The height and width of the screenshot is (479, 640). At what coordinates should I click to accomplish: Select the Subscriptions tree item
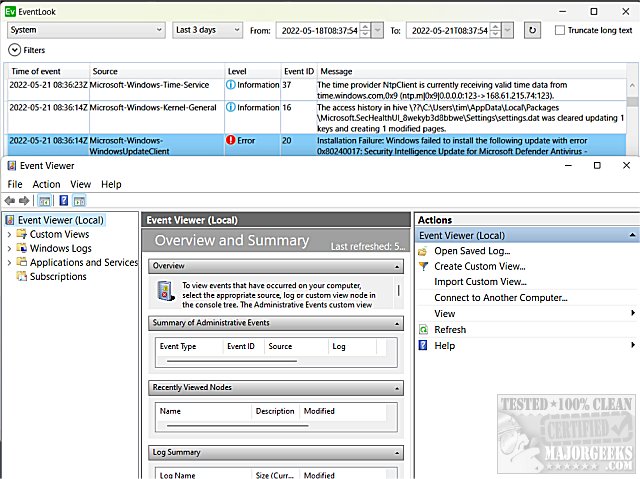click(58, 277)
